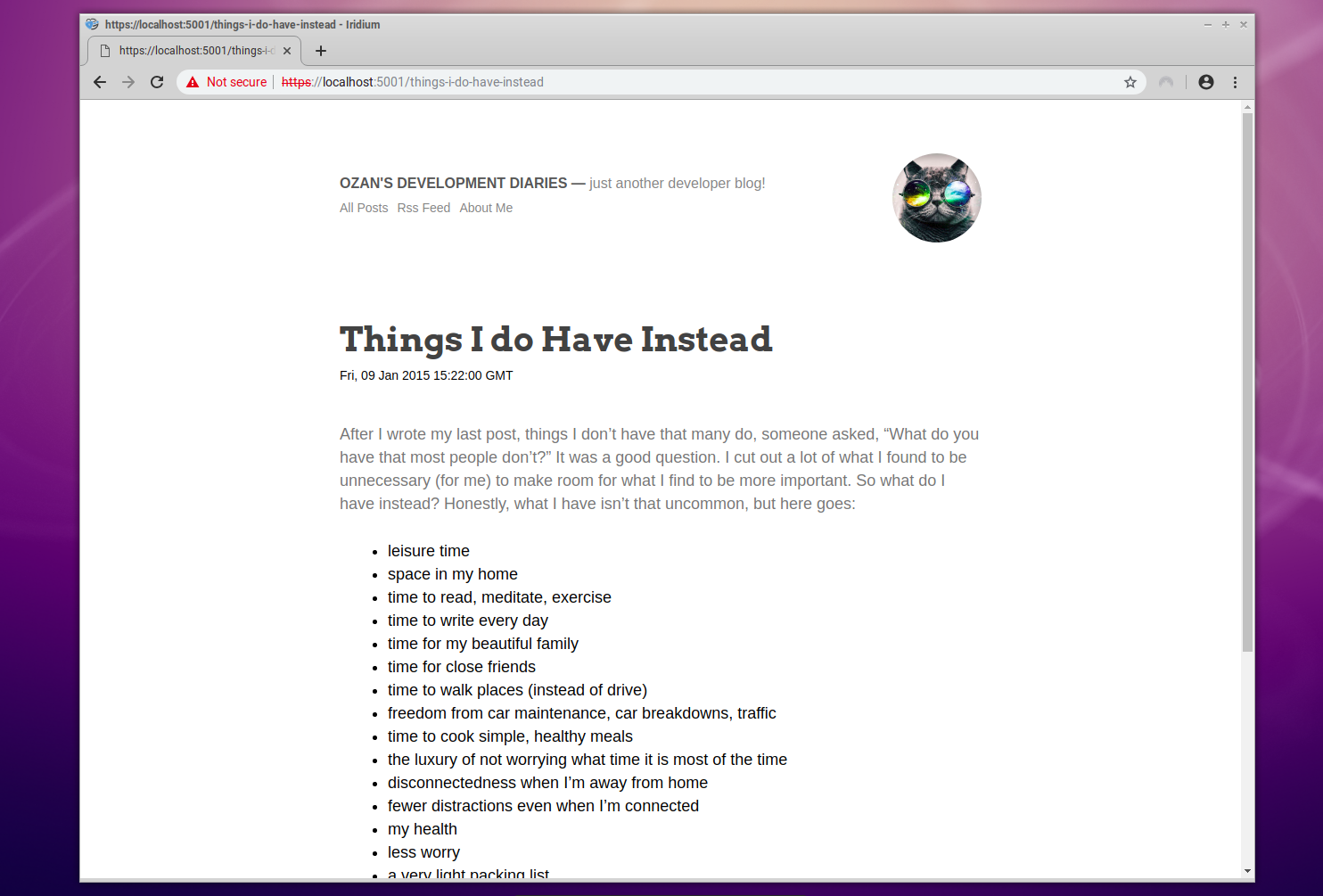Minimize the Iridium browser window
The width and height of the screenshot is (1323, 896).
[x=1208, y=25]
